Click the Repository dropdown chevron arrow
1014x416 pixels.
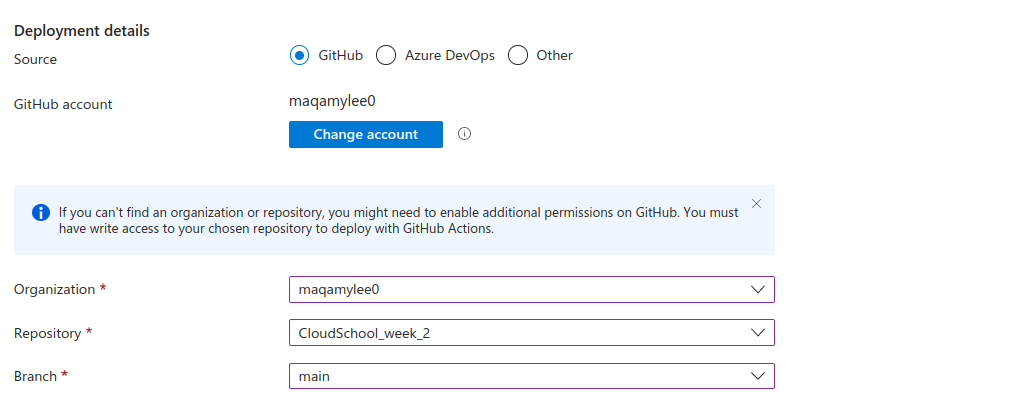(758, 333)
